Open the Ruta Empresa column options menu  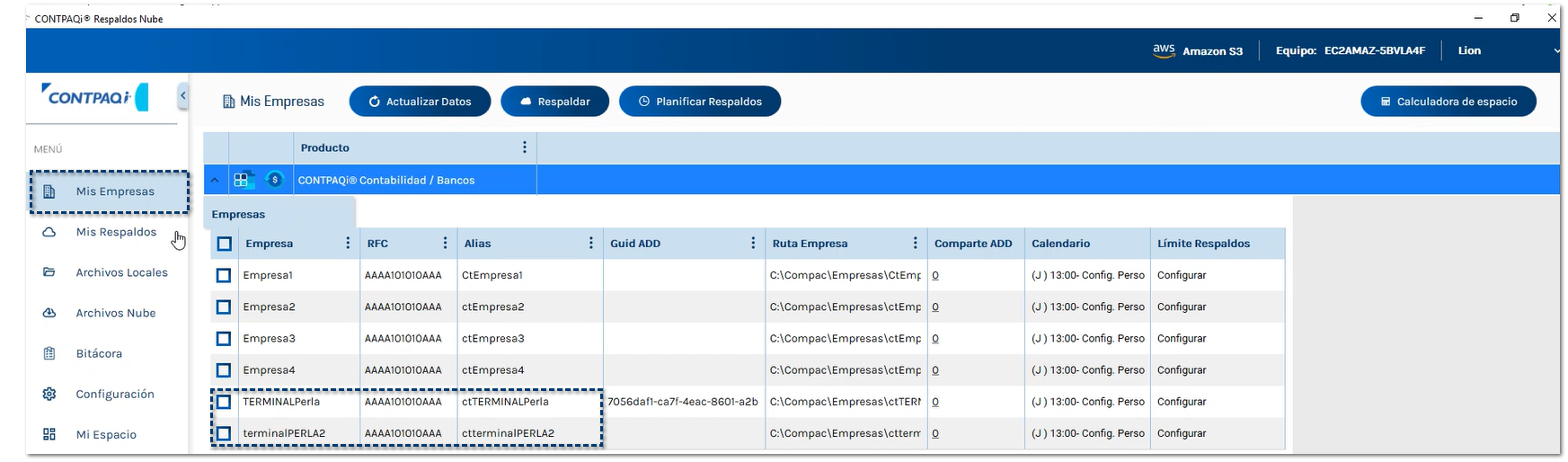point(915,243)
